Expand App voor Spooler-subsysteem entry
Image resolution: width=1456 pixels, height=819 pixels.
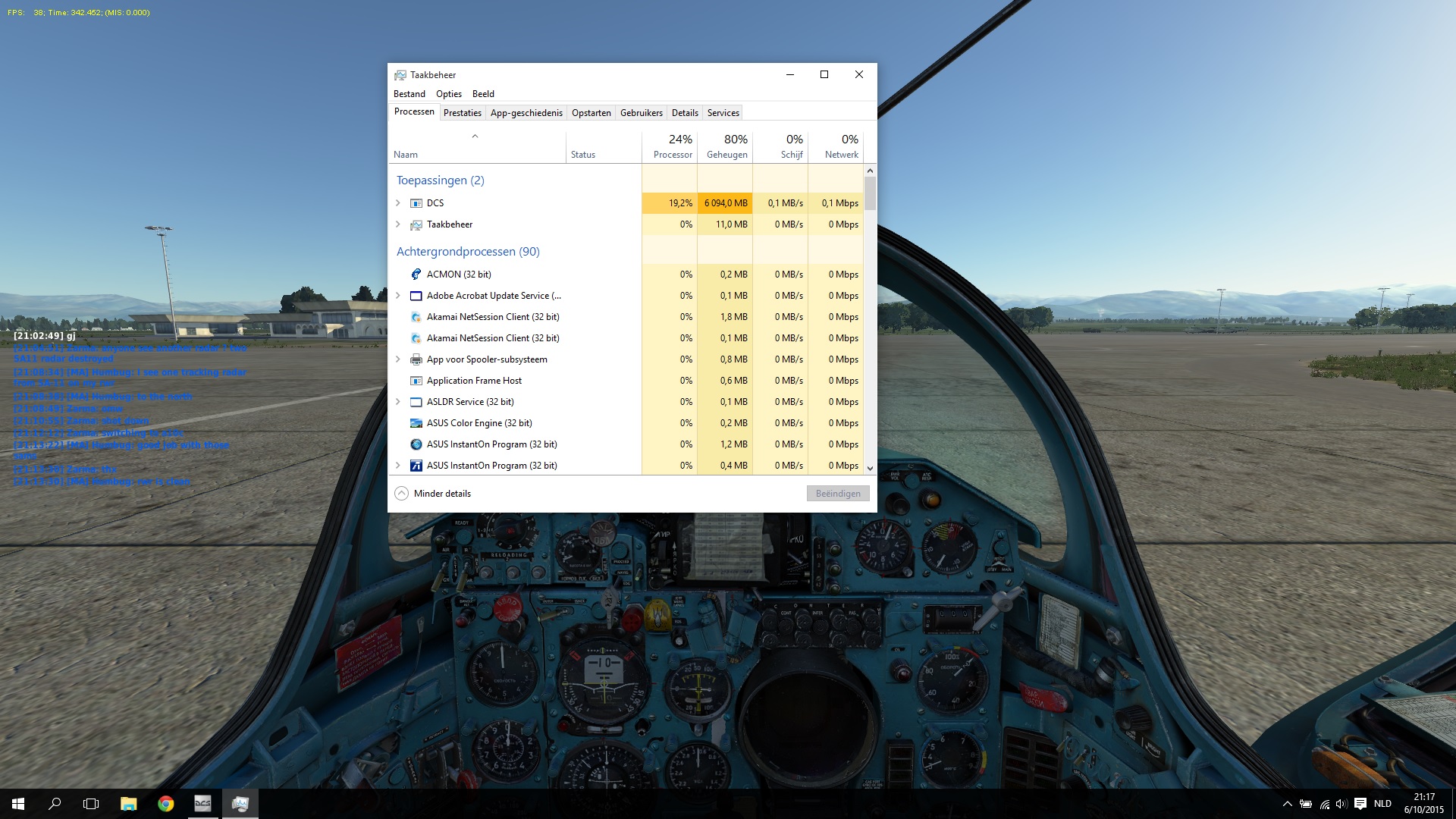point(398,359)
